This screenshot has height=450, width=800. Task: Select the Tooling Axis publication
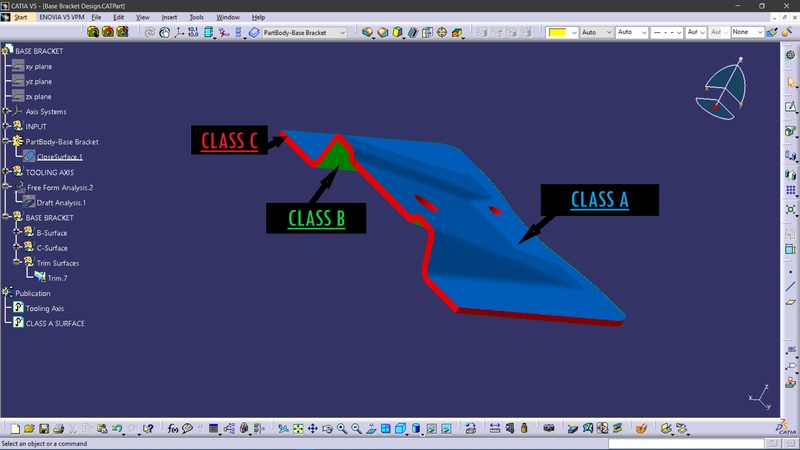click(45, 308)
